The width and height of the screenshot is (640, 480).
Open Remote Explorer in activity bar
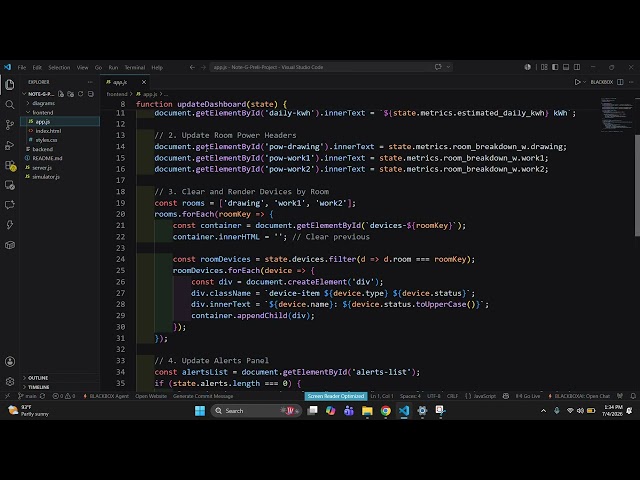(x=10, y=185)
